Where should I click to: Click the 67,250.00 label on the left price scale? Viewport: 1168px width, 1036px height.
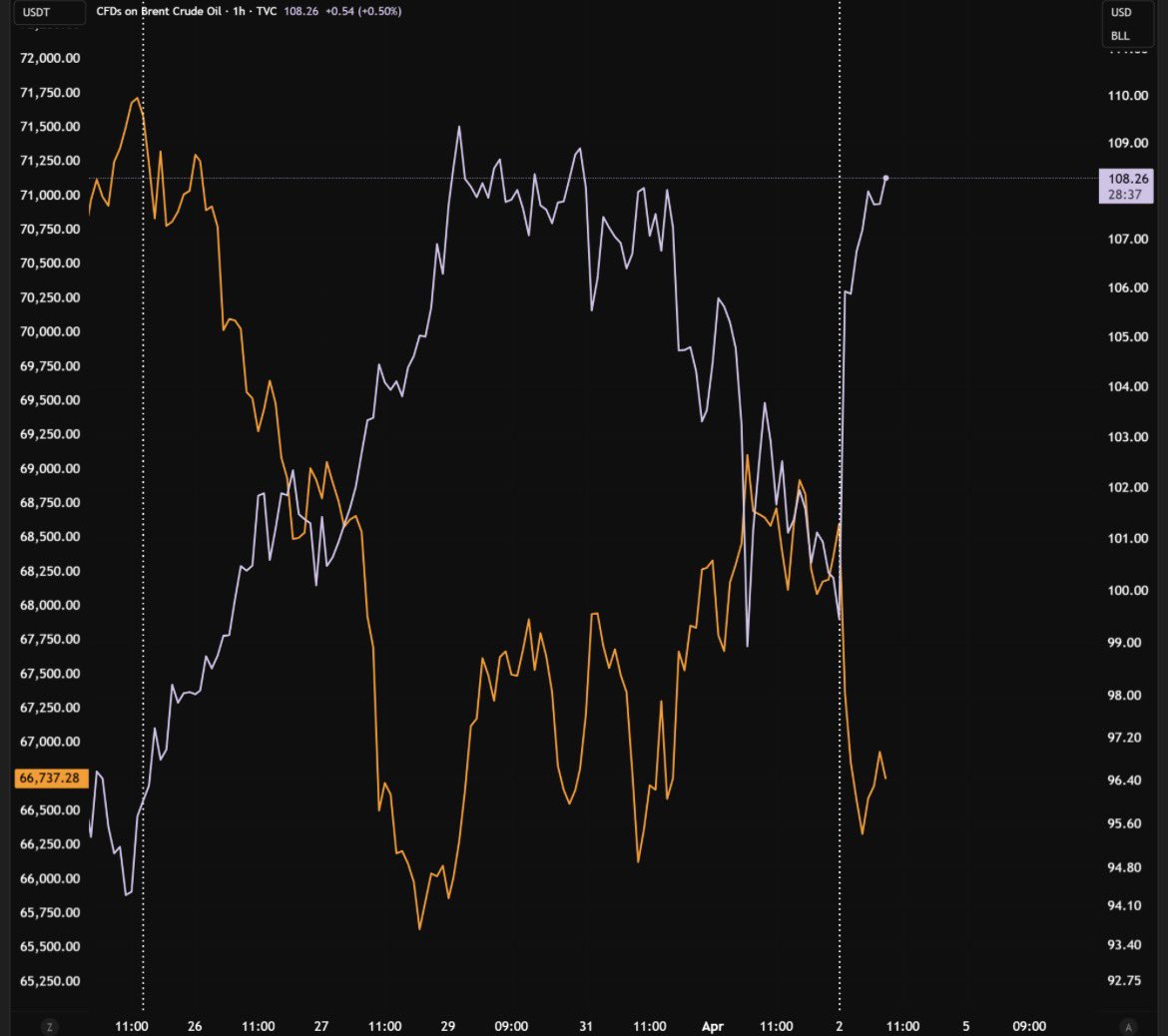50,708
